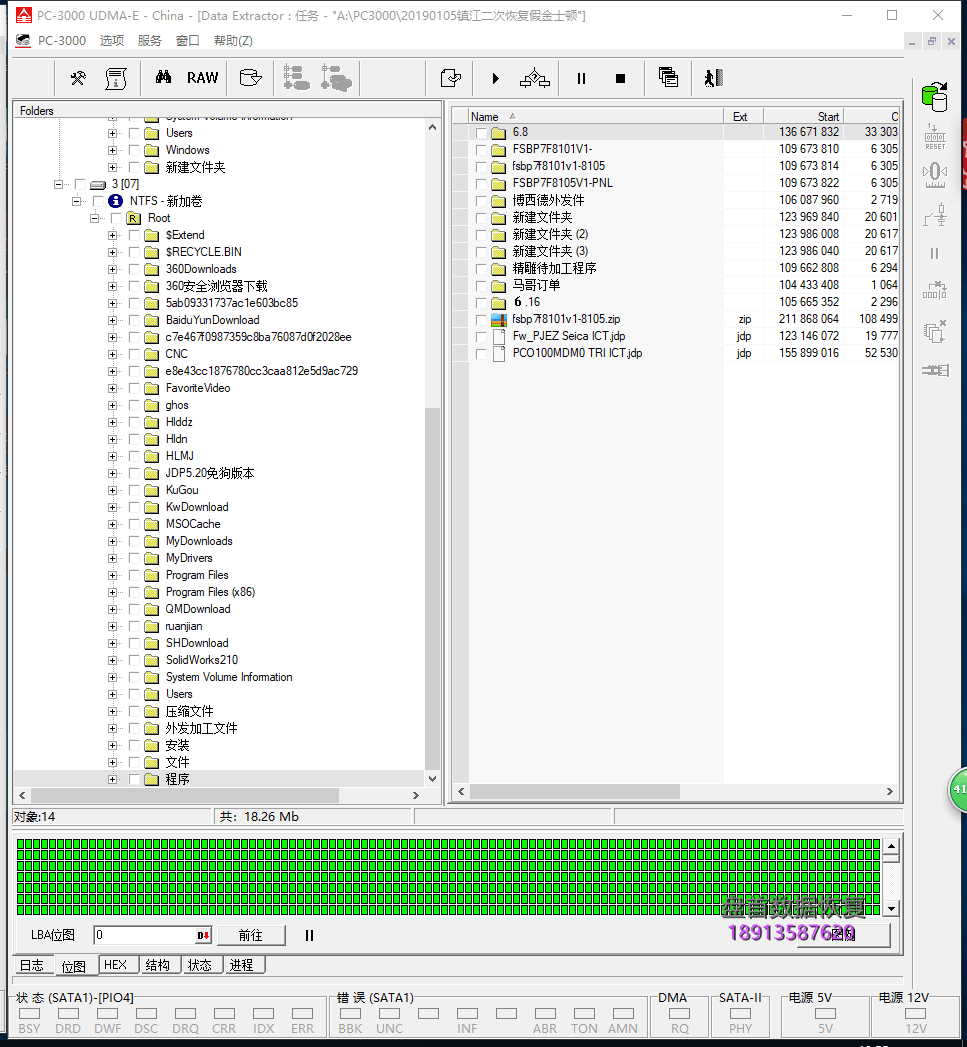Collapse the NTFS - 新加卷 node
Screen dimensions: 967x1047
tap(76, 201)
